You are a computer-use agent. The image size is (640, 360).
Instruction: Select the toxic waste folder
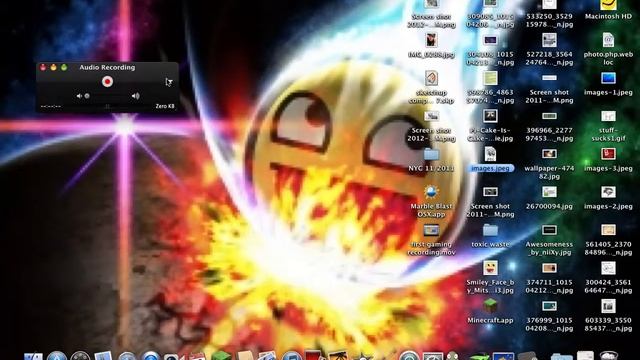tap(490, 230)
